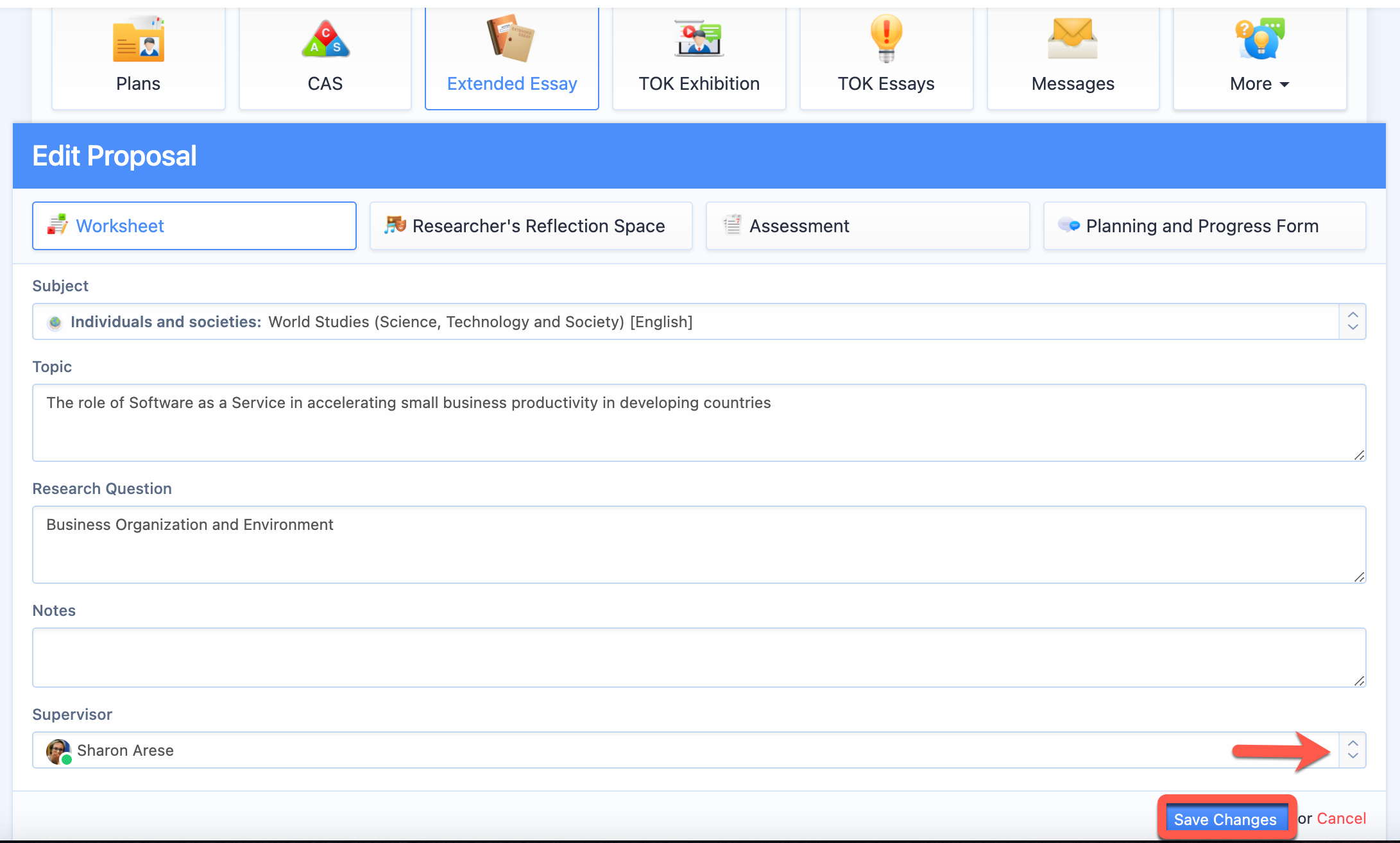Go to the CAS label
The height and width of the screenshot is (843, 1400).
coord(325,83)
